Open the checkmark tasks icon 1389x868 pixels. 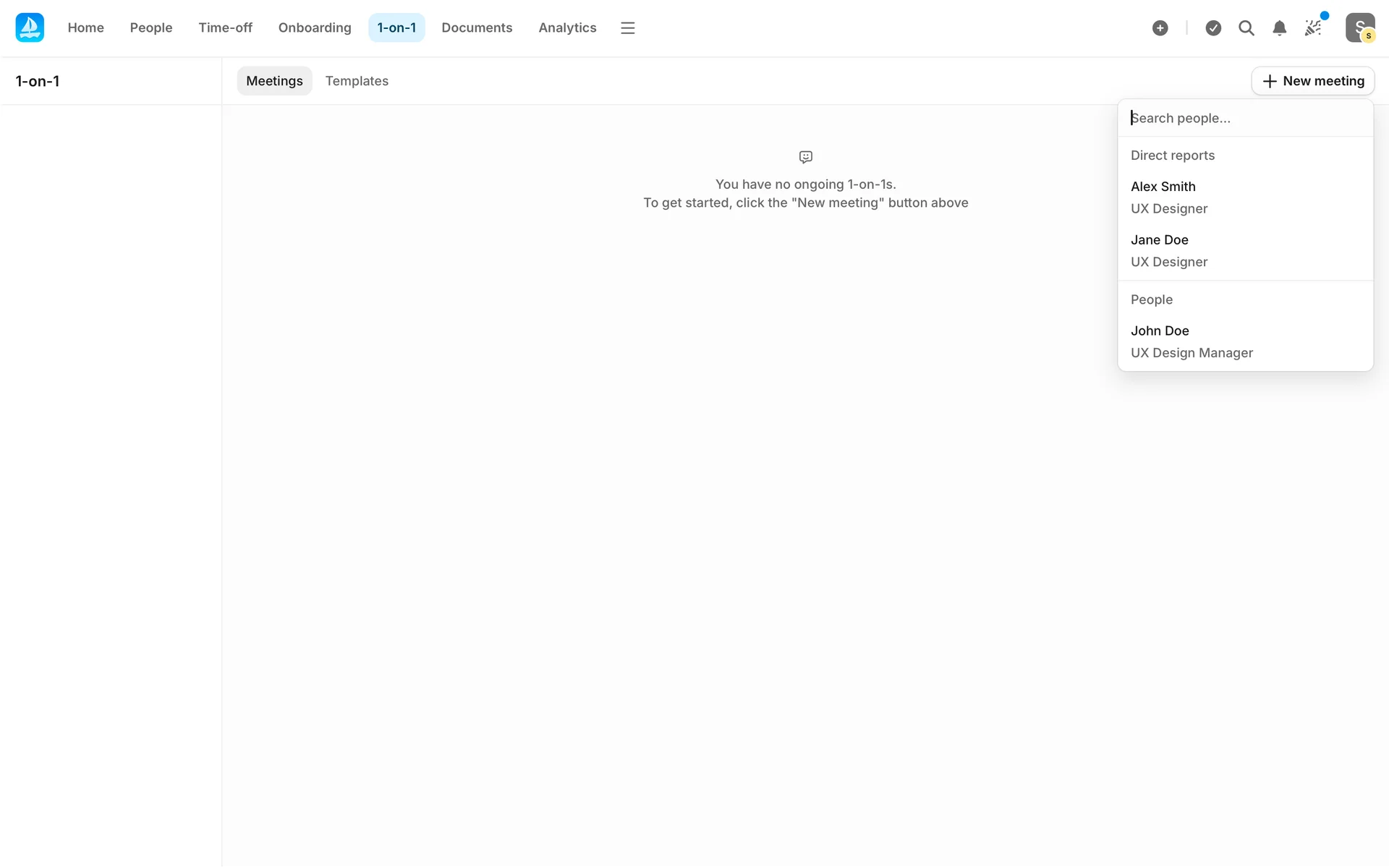1213,27
